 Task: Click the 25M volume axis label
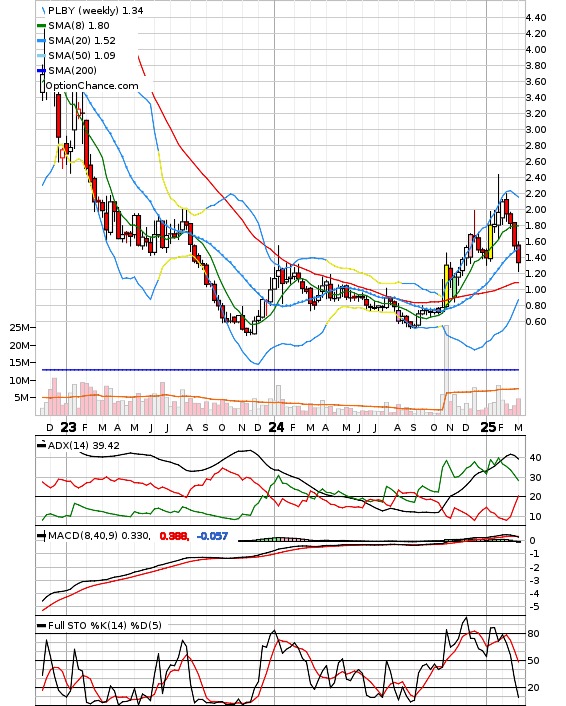[x=21, y=328]
